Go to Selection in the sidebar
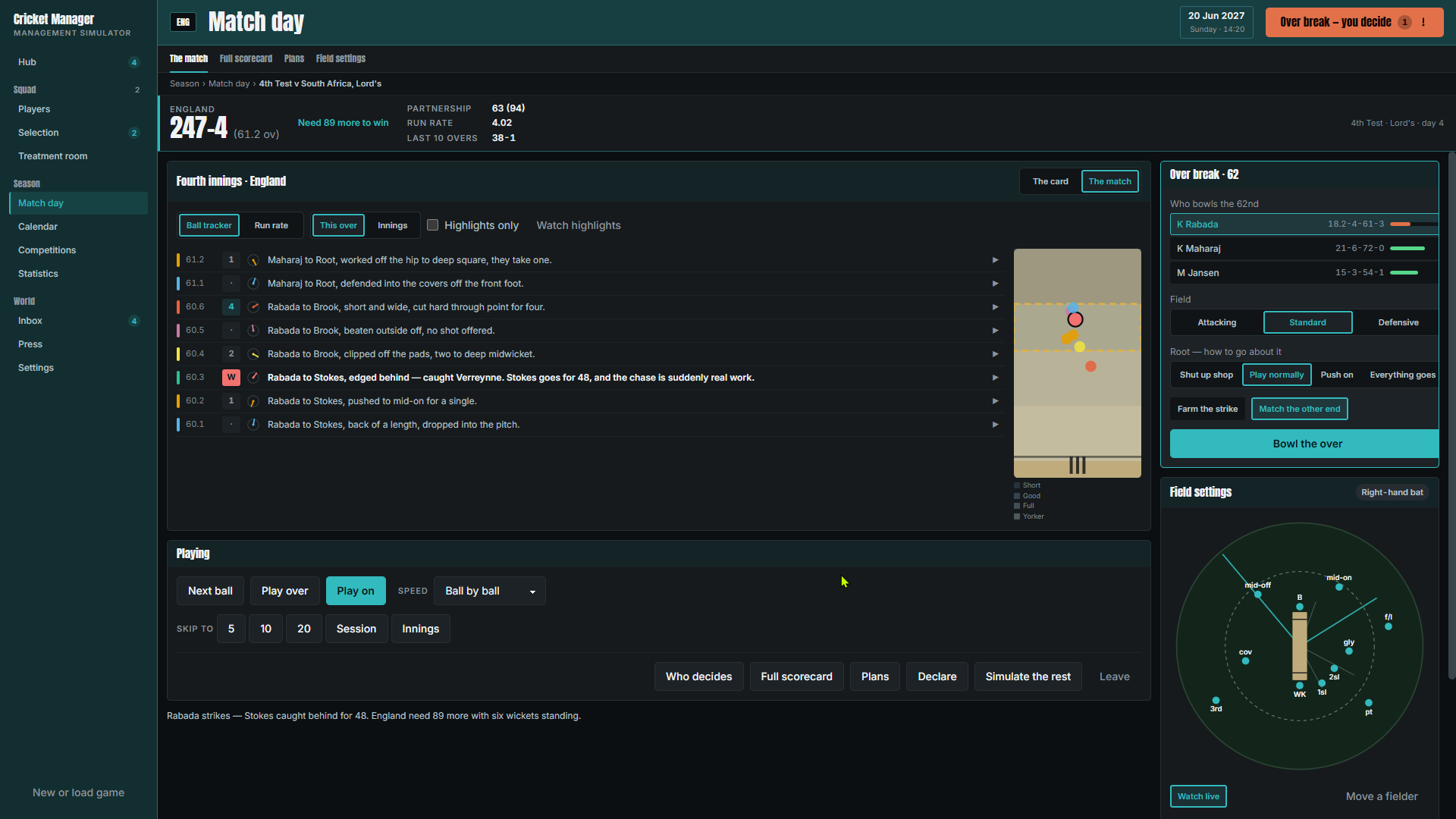This screenshot has height=819, width=1456. pyautogui.click(x=78, y=133)
